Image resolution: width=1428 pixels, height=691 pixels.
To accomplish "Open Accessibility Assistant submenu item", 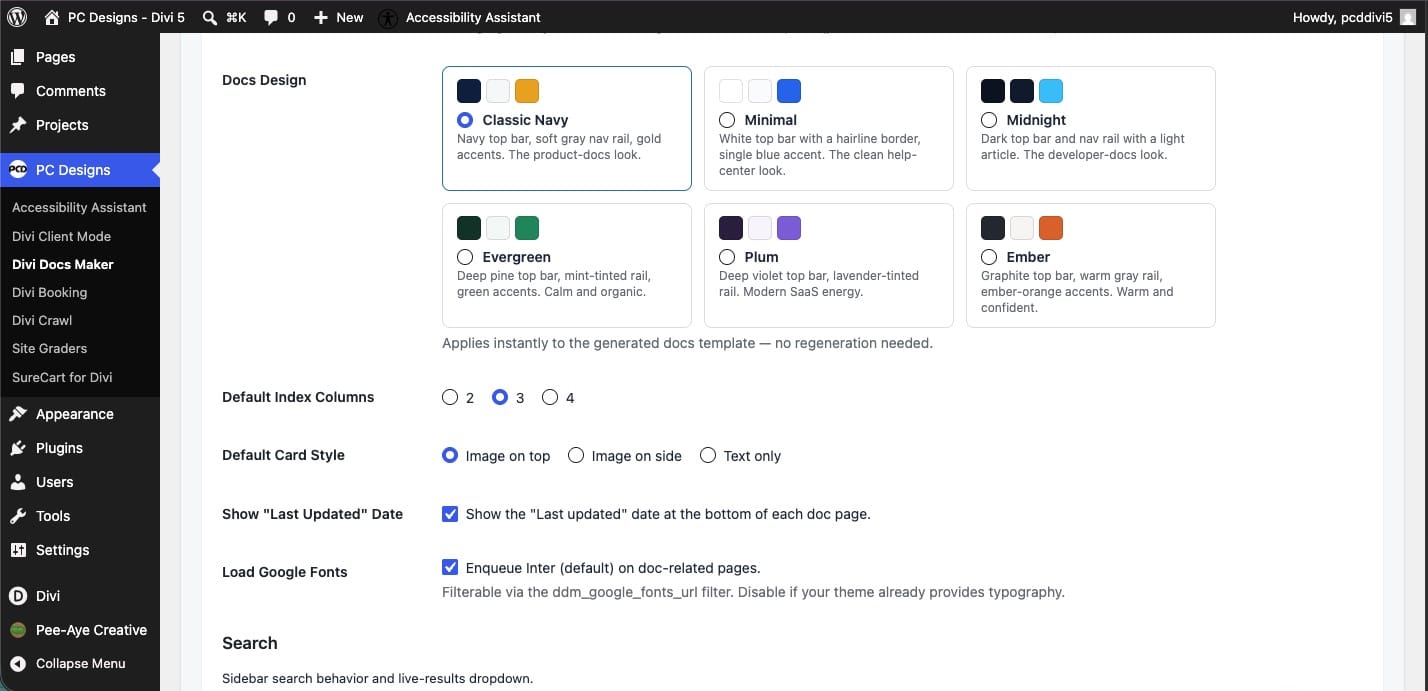I will [80, 207].
